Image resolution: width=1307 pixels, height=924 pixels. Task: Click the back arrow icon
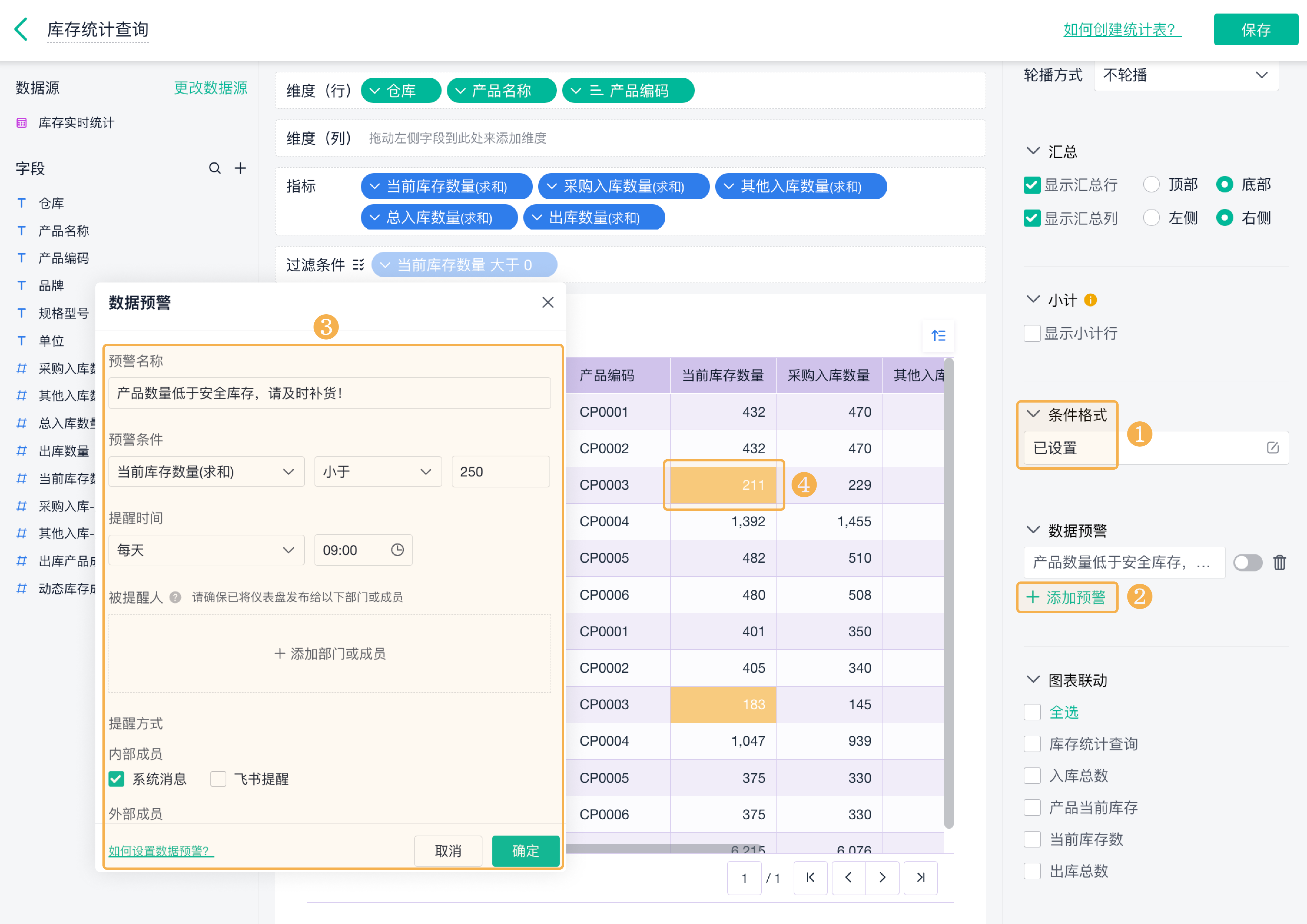21,29
